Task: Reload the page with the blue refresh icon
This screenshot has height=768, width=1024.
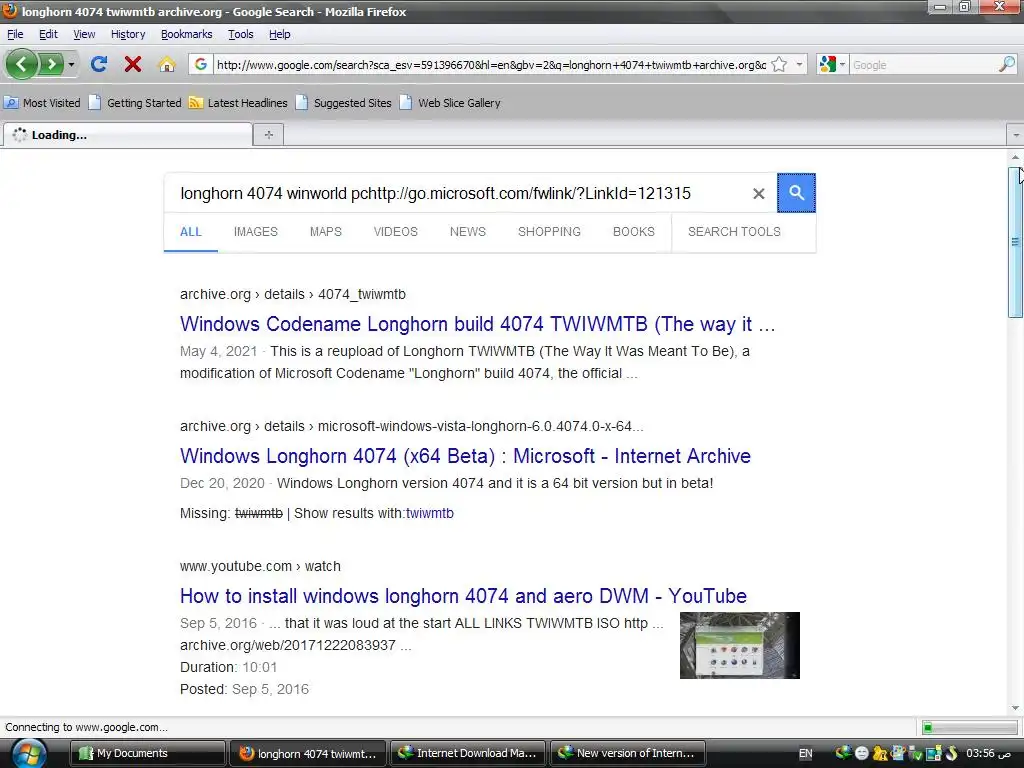Action: [x=99, y=64]
